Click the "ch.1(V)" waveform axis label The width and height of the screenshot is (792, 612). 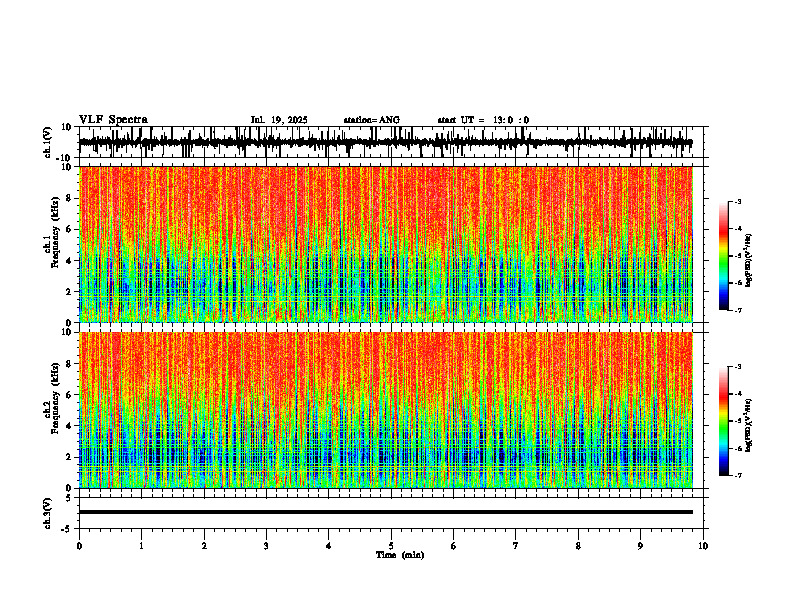[x=48, y=142]
